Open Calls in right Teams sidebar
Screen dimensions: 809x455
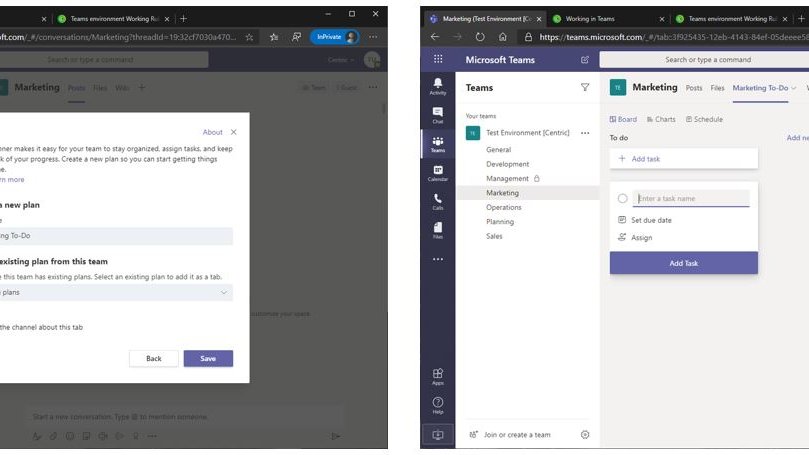pos(438,202)
